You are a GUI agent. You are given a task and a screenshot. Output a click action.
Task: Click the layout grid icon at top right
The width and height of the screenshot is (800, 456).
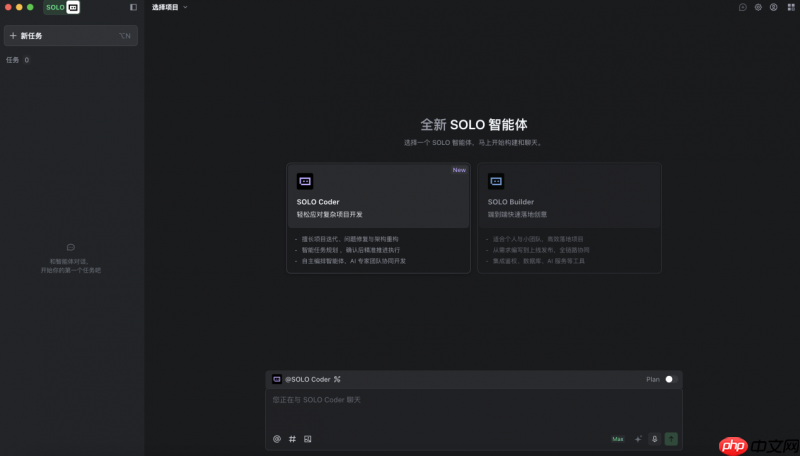tap(791, 7)
